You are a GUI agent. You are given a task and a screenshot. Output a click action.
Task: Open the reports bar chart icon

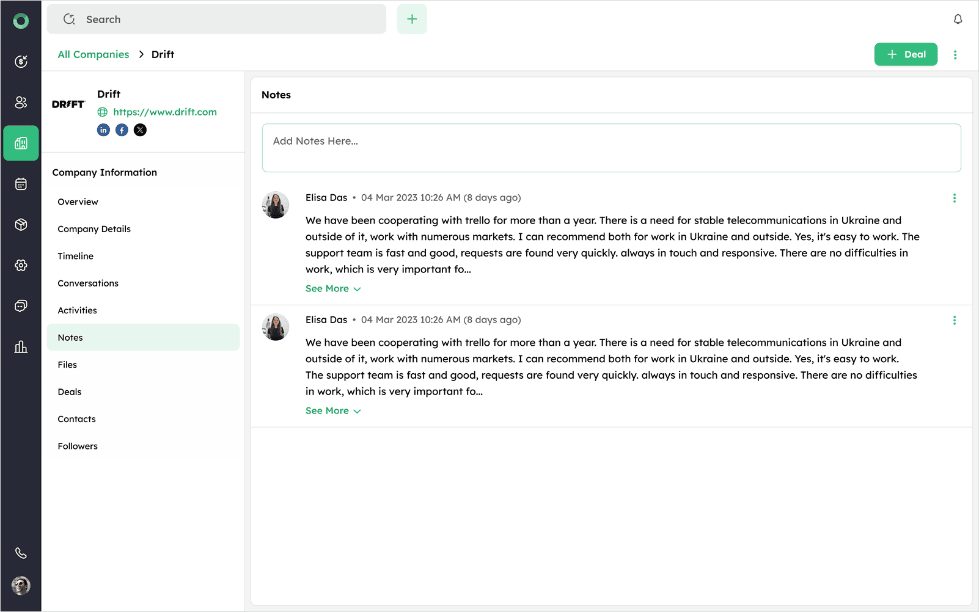(x=21, y=347)
